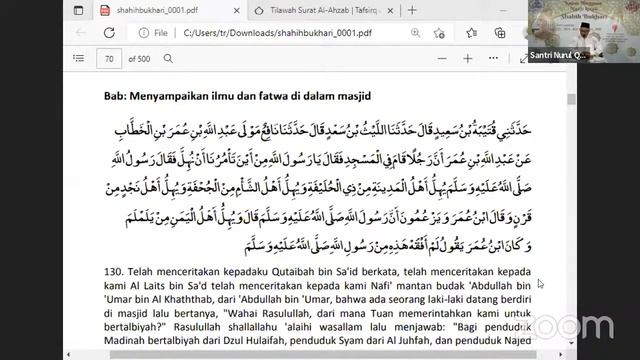This screenshot has width=640, height=360.
Task: Click the scroll down arrow
Action: [x=571, y=343]
